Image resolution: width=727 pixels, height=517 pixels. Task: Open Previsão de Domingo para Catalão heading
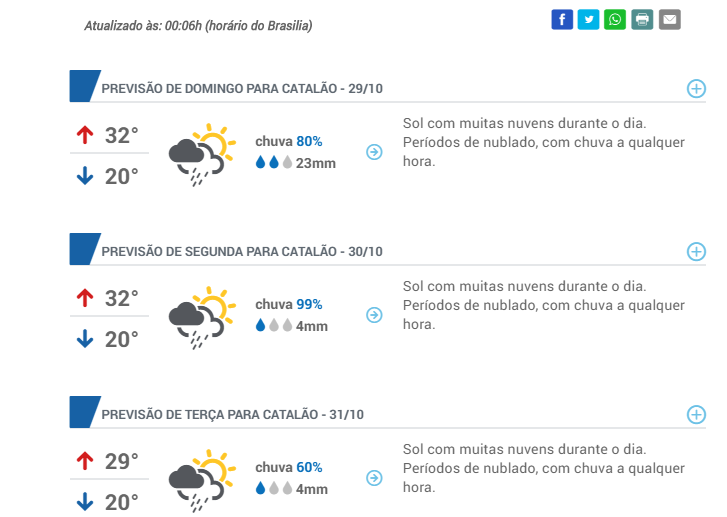242,89
